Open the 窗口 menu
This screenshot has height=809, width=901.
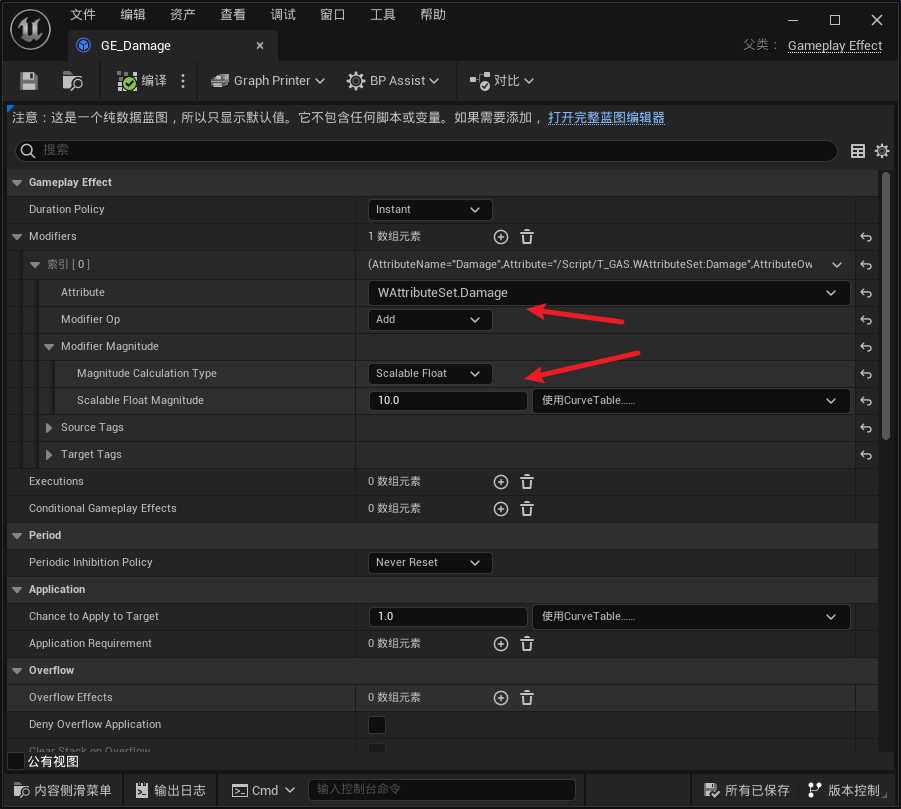pos(333,15)
